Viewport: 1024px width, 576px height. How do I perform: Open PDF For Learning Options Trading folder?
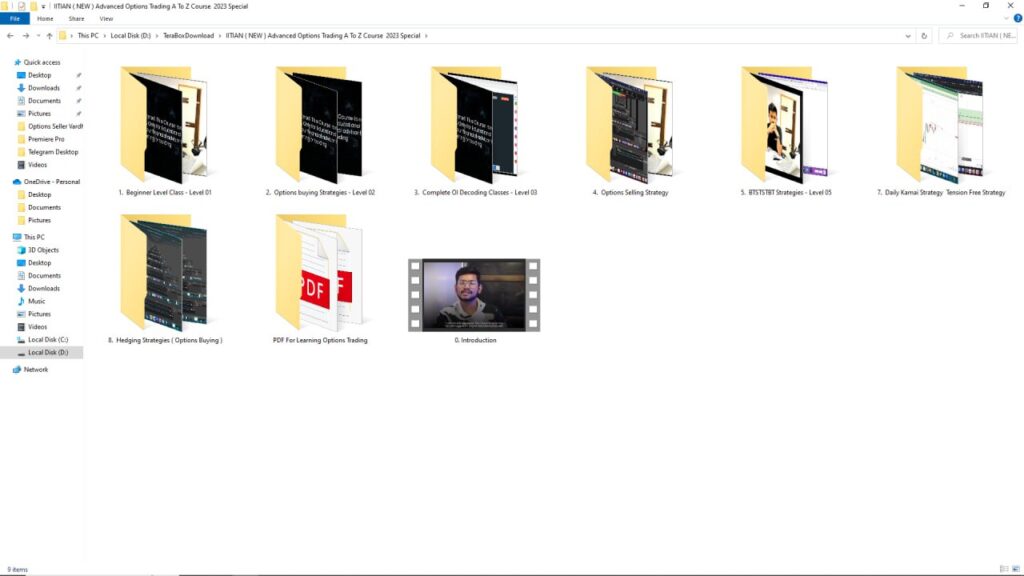pos(320,278)
